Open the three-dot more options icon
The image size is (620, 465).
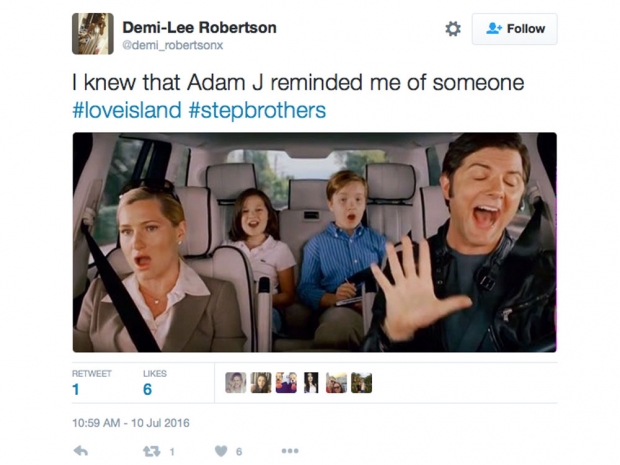(x=290, y=451)
